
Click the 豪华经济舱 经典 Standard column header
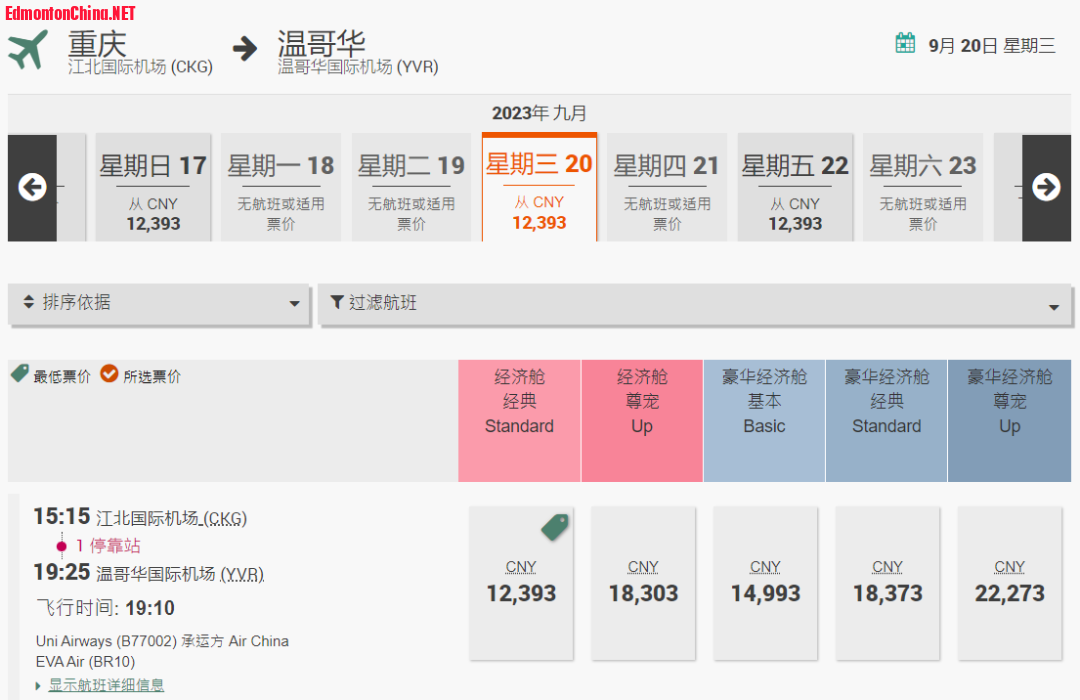click(886, 402)
